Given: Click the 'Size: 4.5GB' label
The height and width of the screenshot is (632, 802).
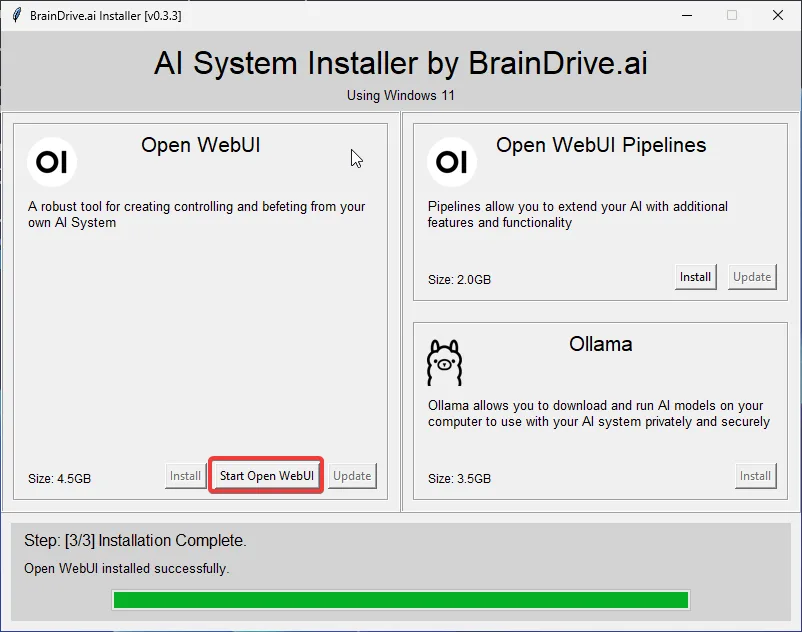Looking at the screenshot, I should [59, 479].
